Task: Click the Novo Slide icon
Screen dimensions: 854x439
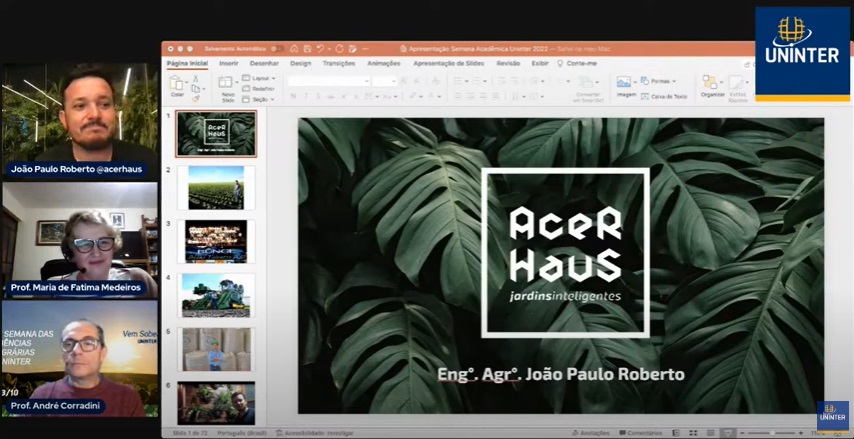Action: pos(227,84)
